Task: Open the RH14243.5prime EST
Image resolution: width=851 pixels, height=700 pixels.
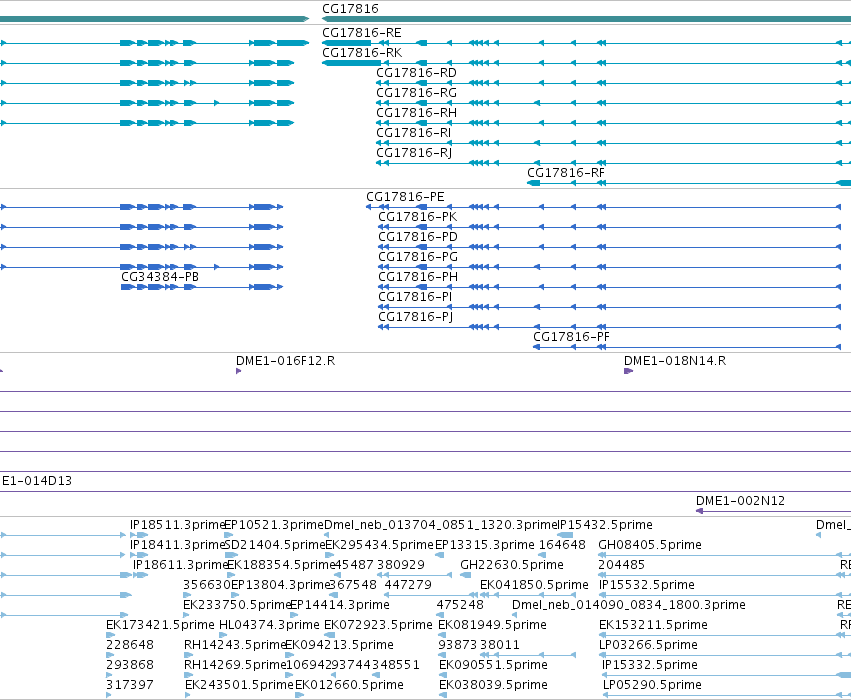Action: point(234,645)
